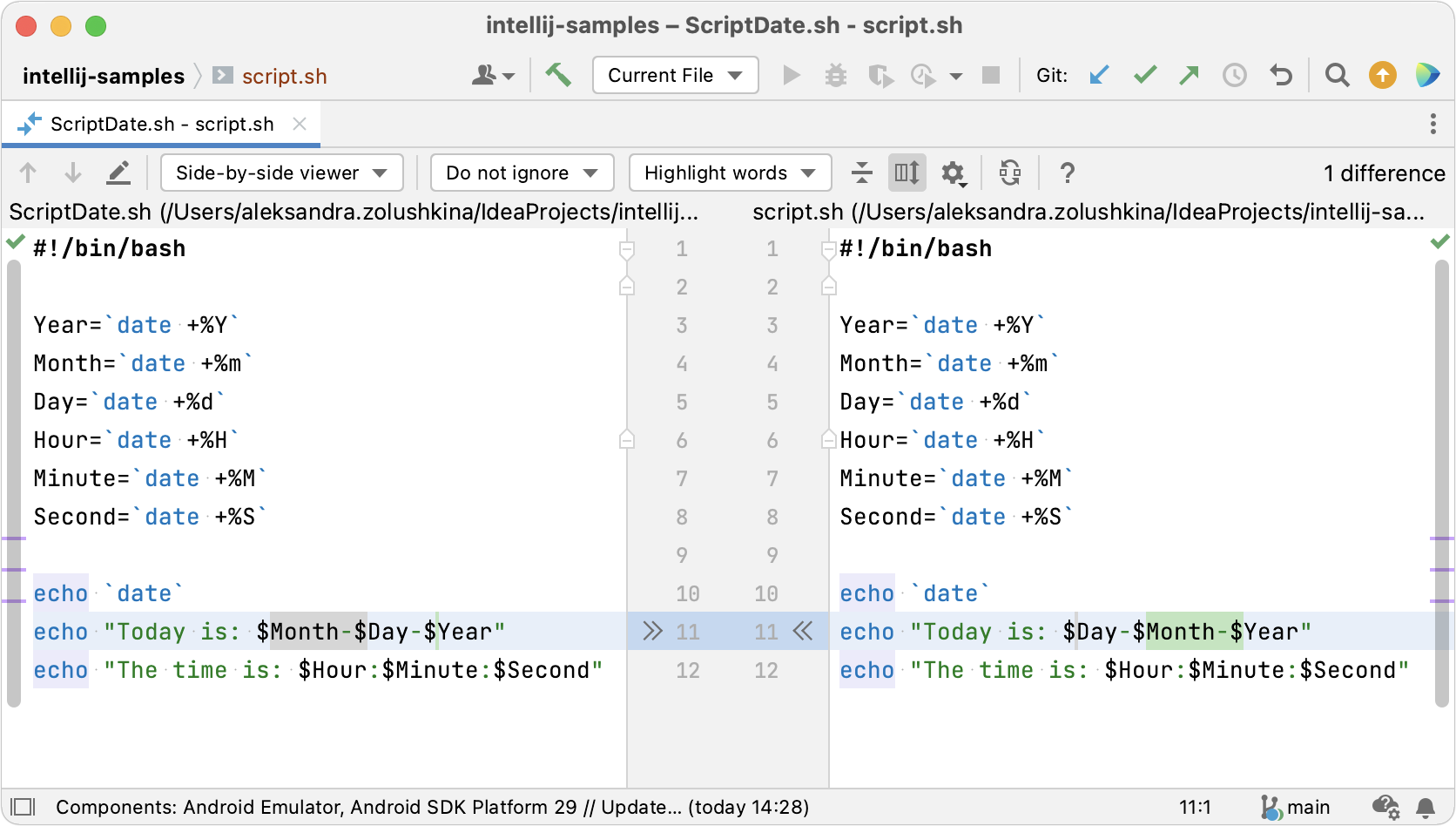
Task: Open JetBrains Space colorful icon
Action: click(1427, 76)
